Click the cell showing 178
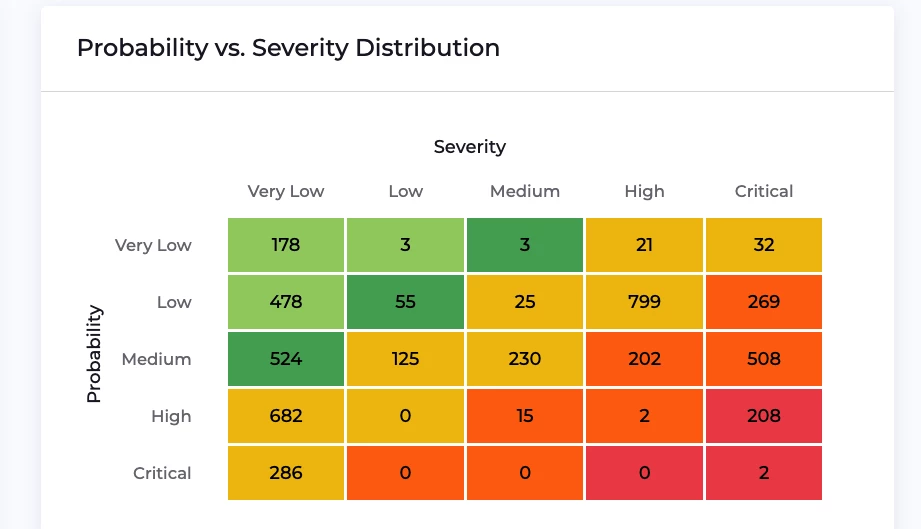 286,245
